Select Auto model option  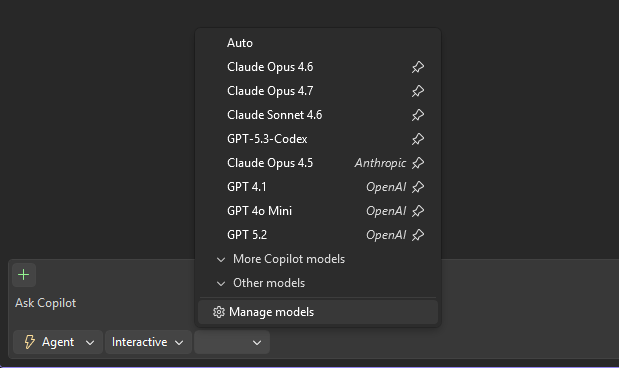point(318,43)
